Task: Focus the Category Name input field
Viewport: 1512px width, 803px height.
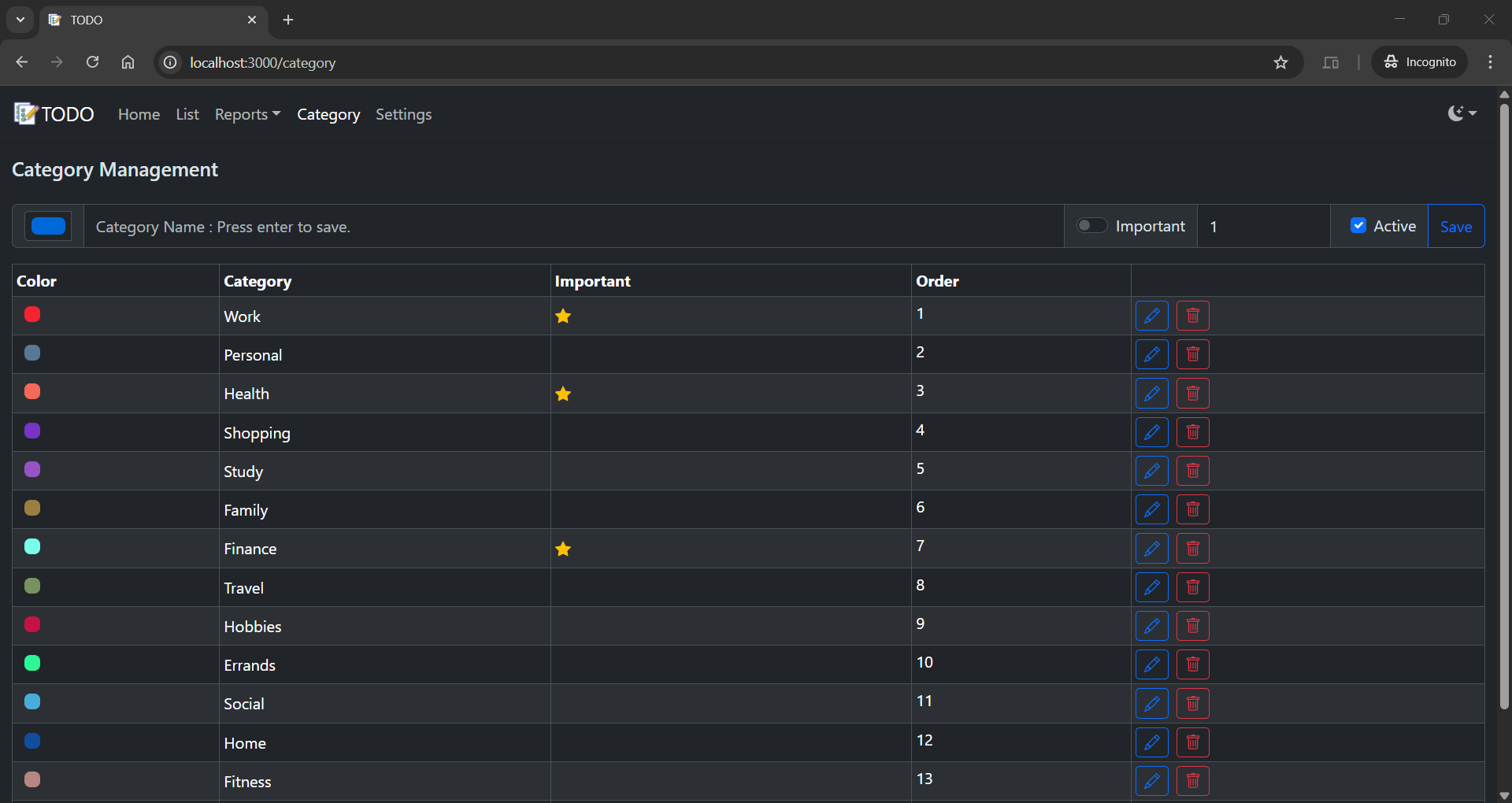Action: point(573,227)
